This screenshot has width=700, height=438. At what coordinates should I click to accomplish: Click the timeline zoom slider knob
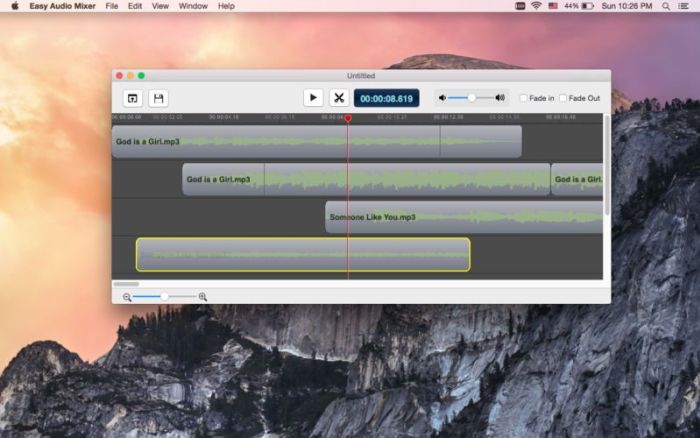165,296
